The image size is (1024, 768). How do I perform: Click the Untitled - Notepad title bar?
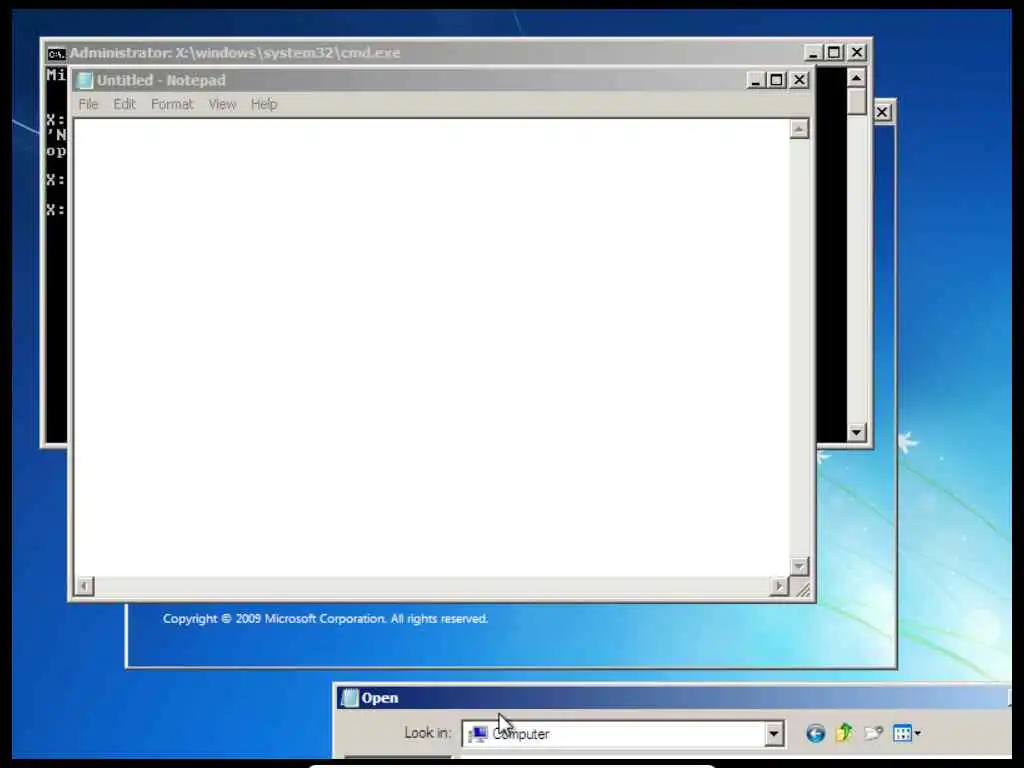click(441, 80)
